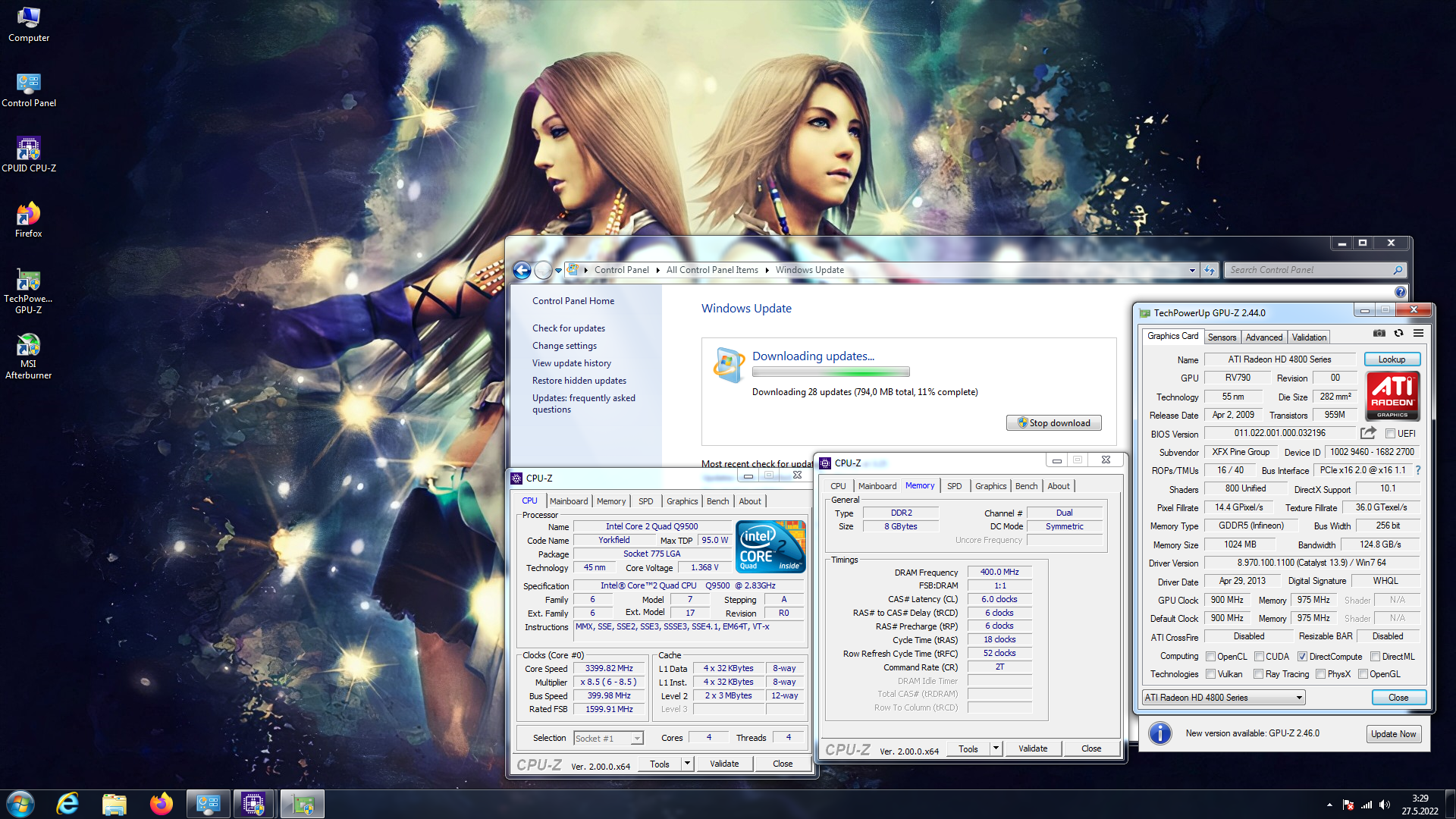Open Firefox from the taskbar
The width and height of the screenshot is (1456, 819).
[x=161, y=804]
